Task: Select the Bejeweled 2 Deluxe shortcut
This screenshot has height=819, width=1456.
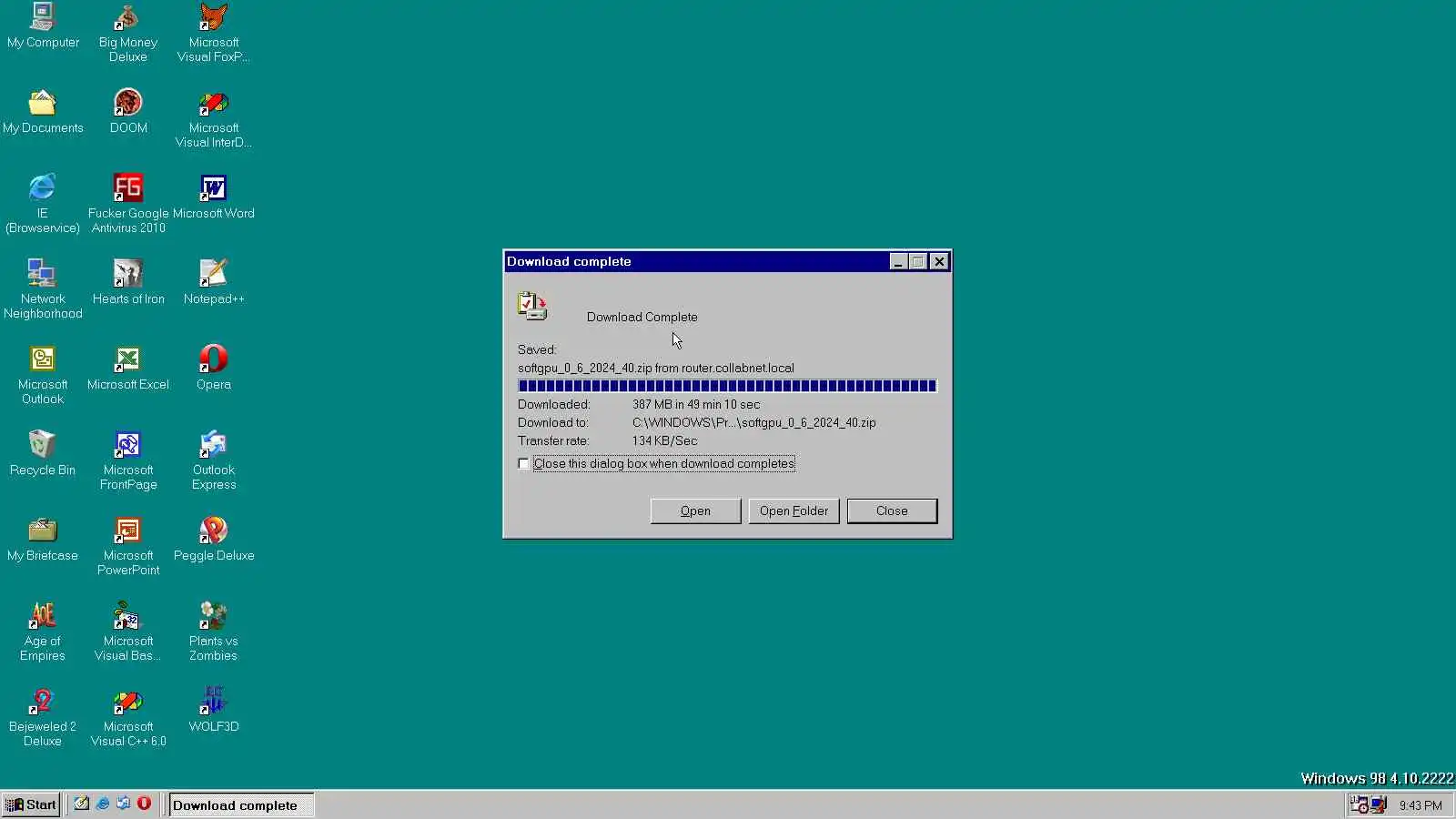Action: [x=43, y=716]
